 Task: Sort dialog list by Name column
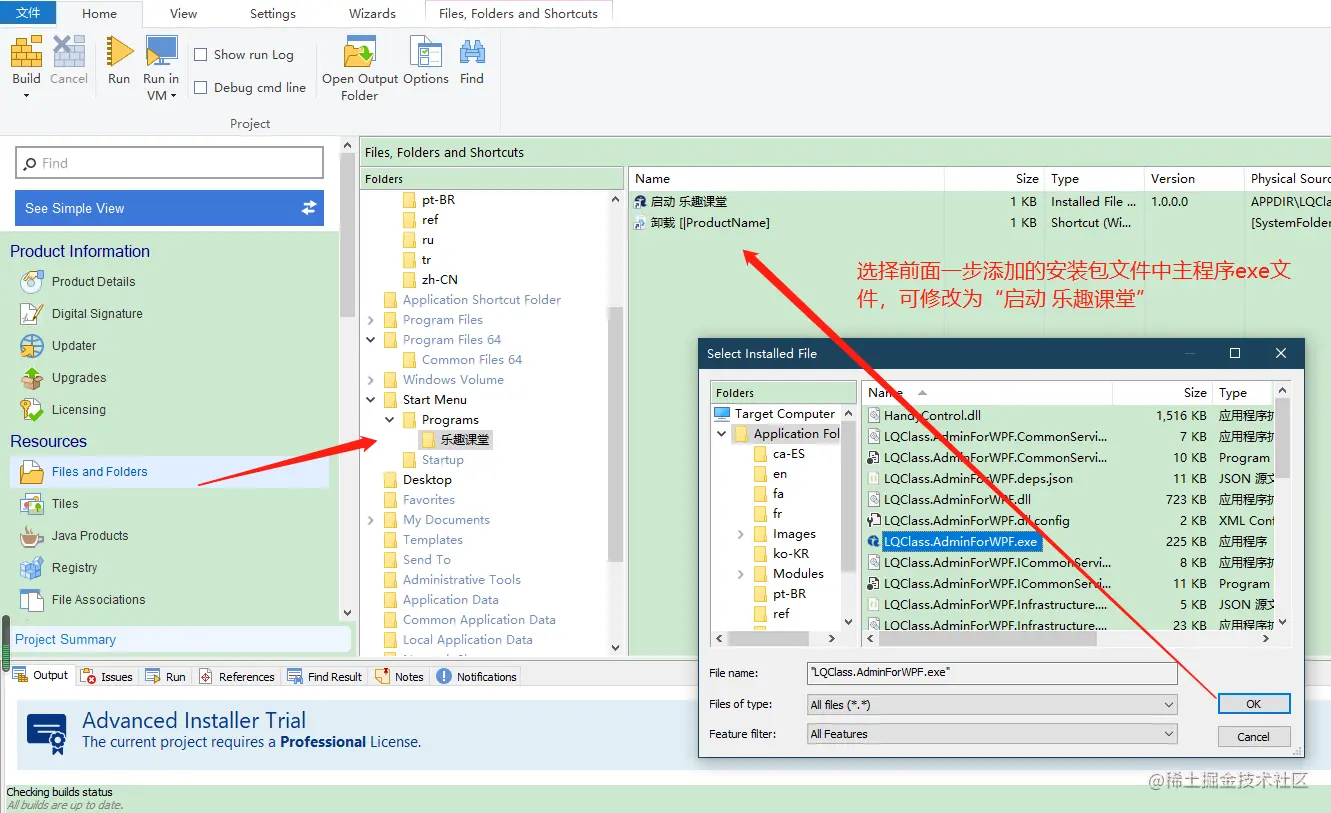987,393
